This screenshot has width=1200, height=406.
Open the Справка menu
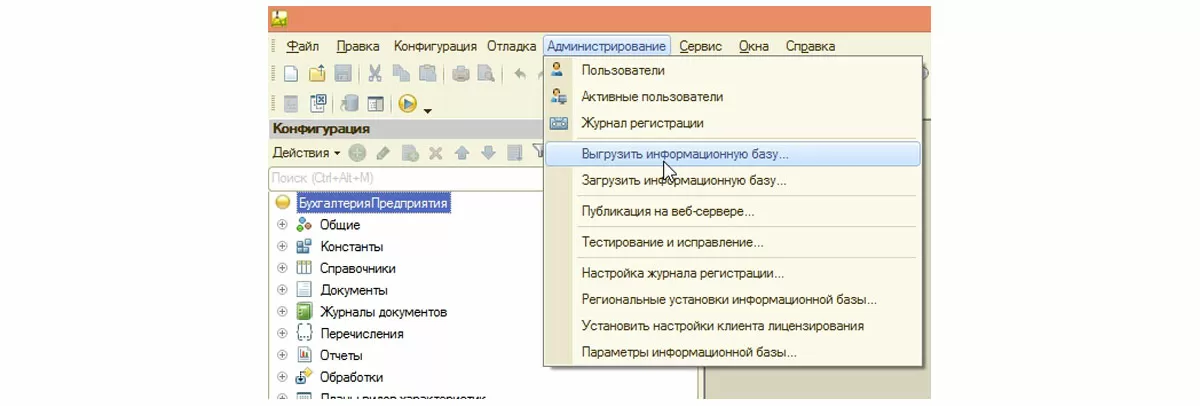click(810, 46)
